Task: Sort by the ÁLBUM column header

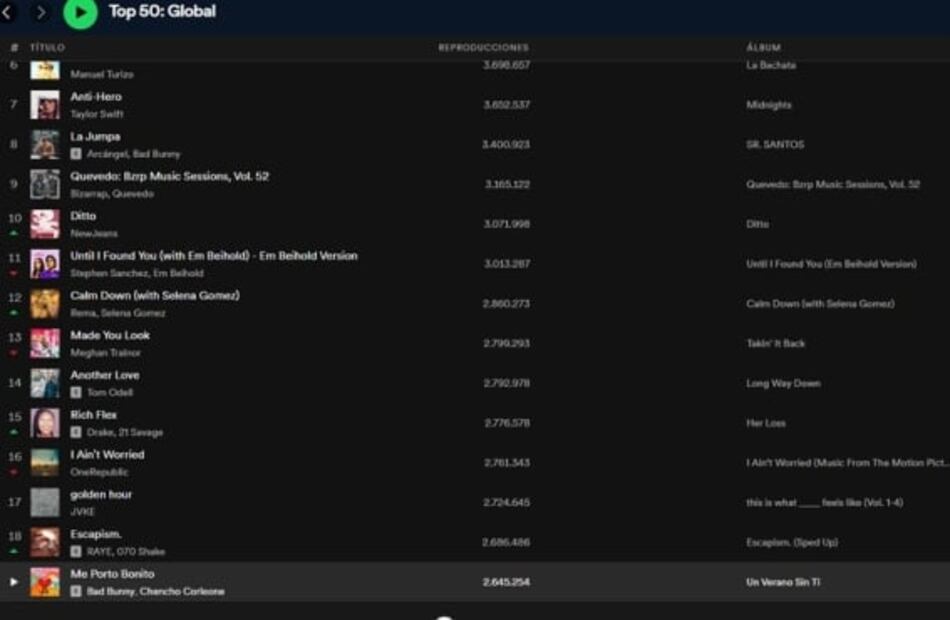Action: click(763, 47)
